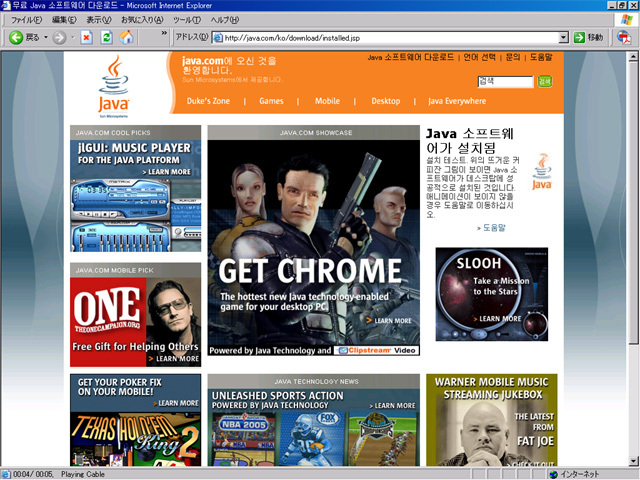Screen dimensions: 640x480
Task: Click Java 소프트웨어 다운로드 header link
Action: click(x=411, y=57)
